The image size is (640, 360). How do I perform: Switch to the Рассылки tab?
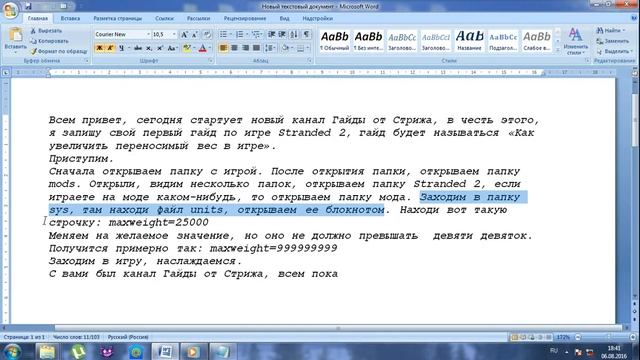coord(198,18)
